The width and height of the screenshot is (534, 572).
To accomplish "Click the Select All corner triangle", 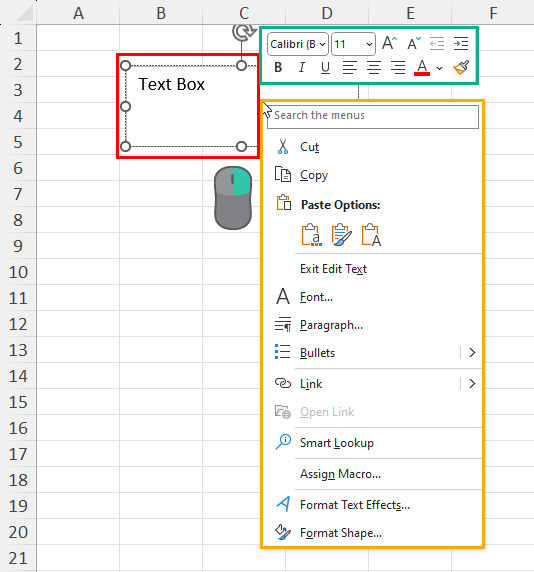I will (x=24, y=13).
